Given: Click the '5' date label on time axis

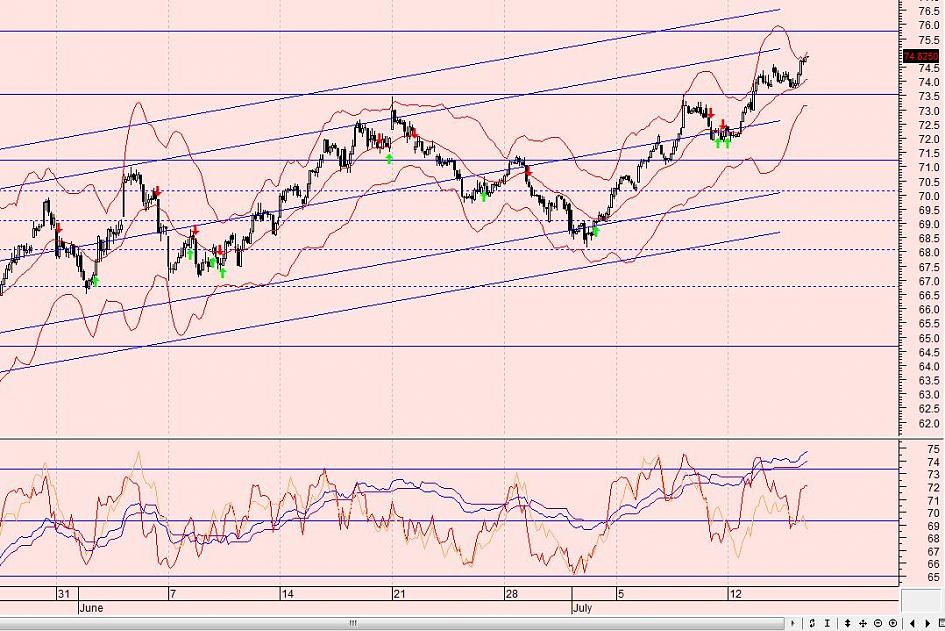Looking at the screenshot, I should [x=619, y=593].
